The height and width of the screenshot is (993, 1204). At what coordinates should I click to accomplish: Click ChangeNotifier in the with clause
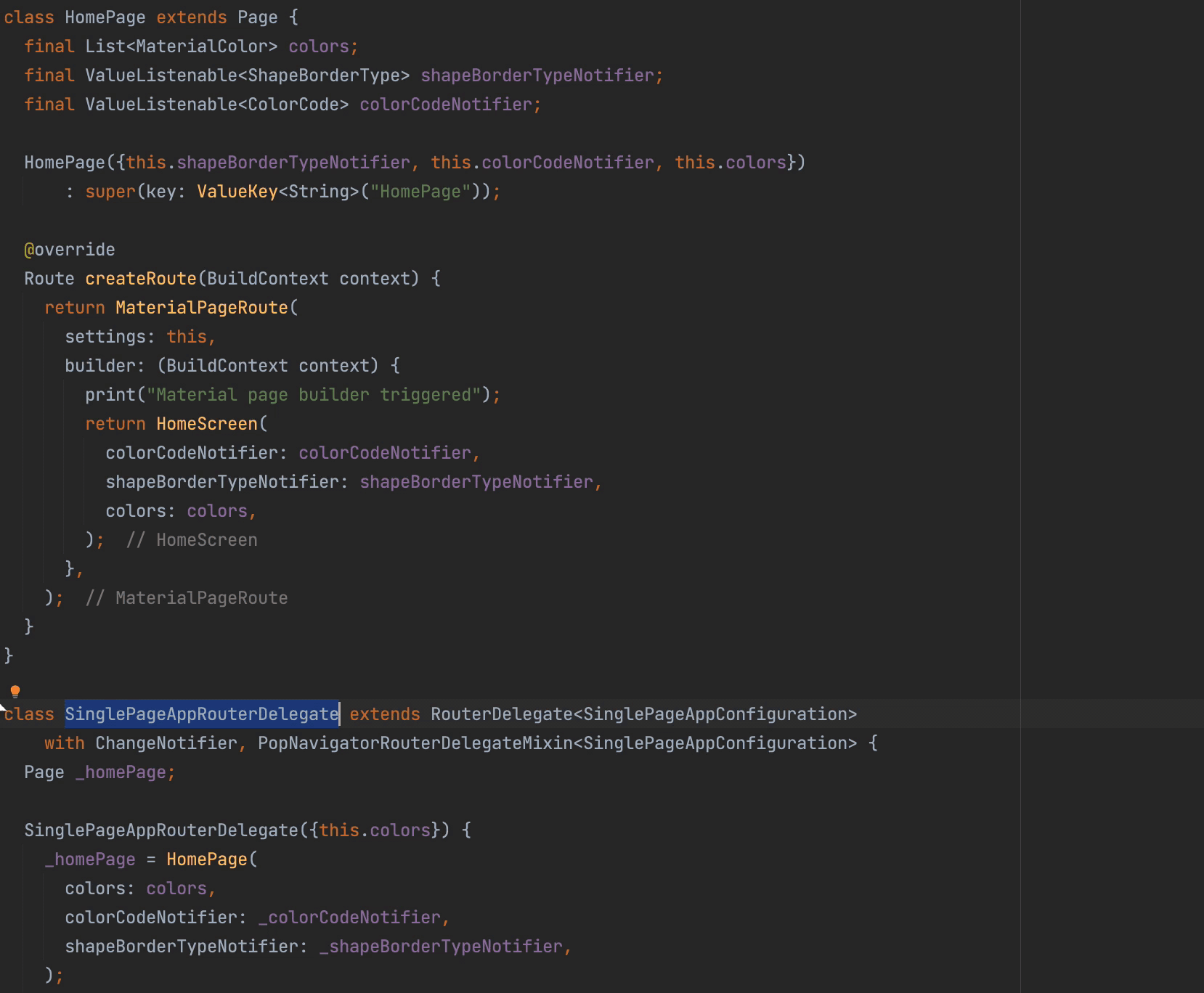(166, 743)
